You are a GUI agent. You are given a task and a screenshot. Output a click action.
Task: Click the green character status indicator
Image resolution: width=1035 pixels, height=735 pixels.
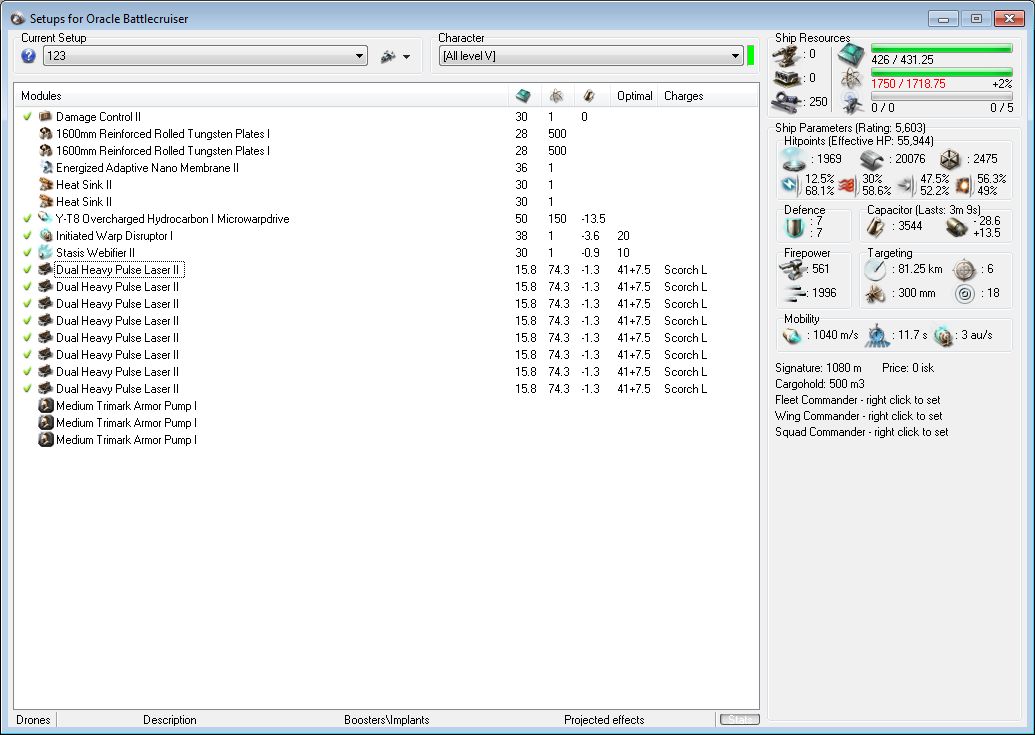click(x=751, y=55)
